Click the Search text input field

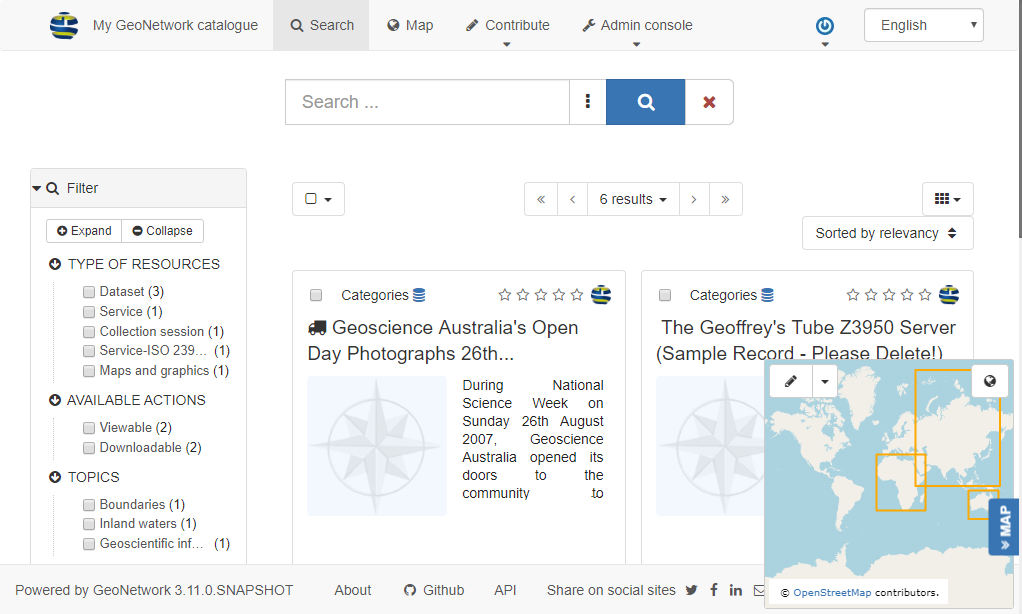tap(428, 102)
